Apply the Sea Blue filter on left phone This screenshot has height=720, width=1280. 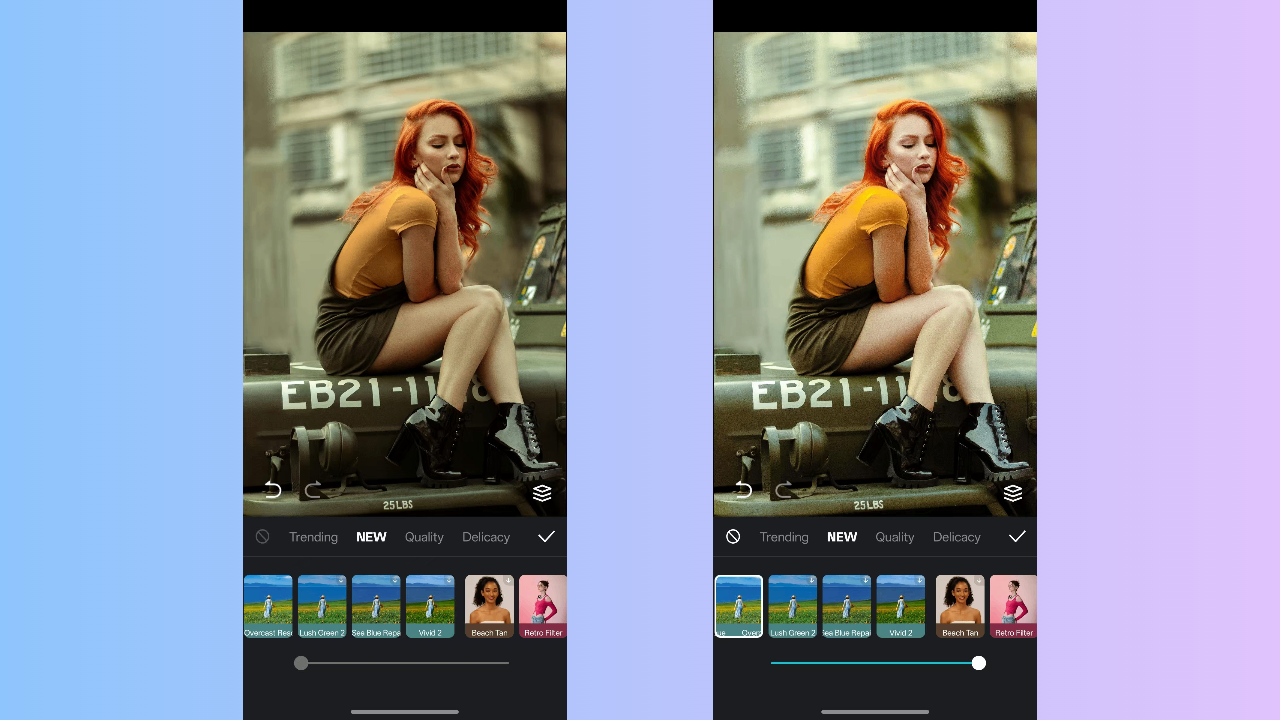pos(376,606)
